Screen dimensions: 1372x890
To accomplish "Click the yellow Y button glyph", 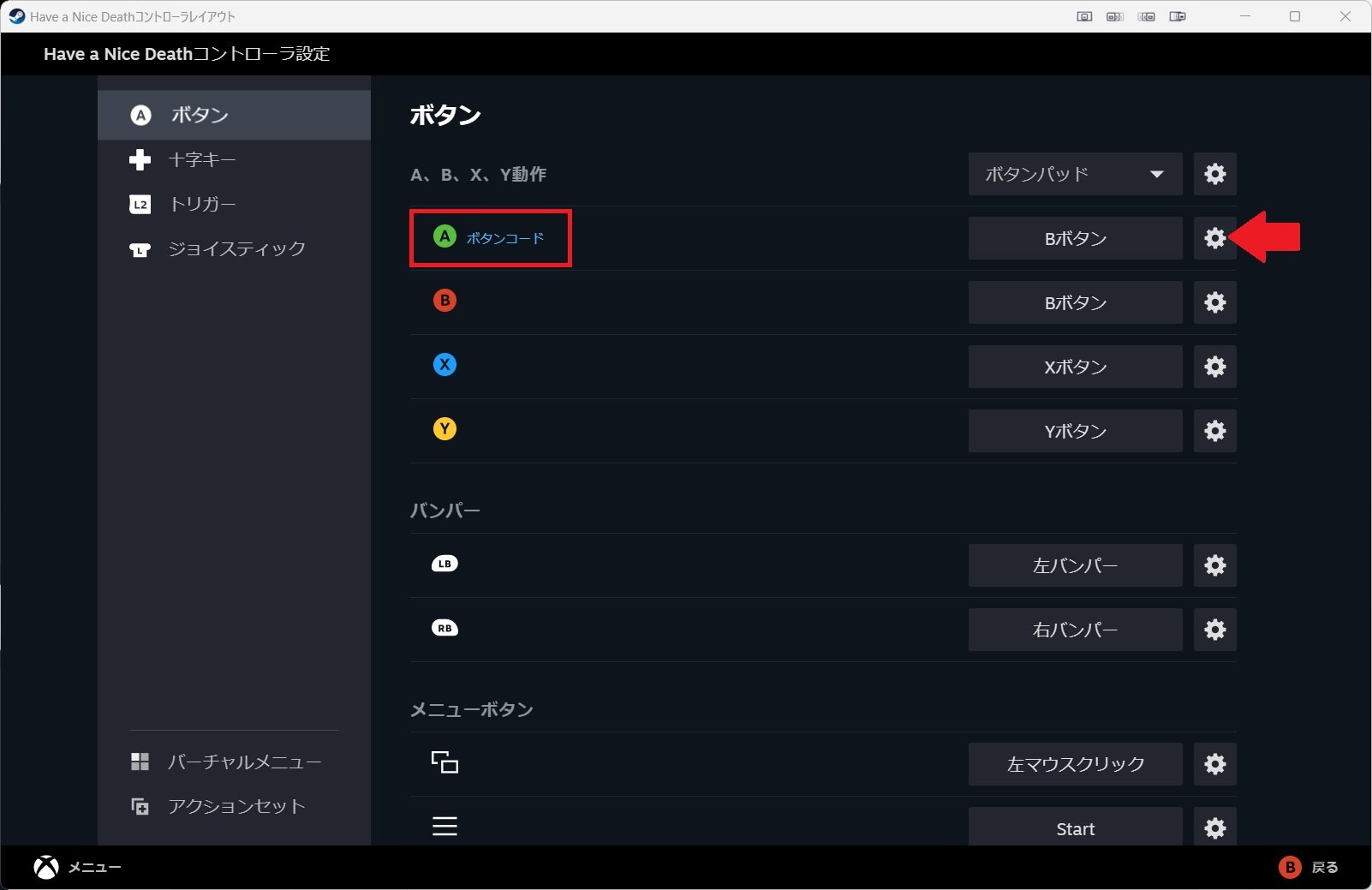I will 444,429.
